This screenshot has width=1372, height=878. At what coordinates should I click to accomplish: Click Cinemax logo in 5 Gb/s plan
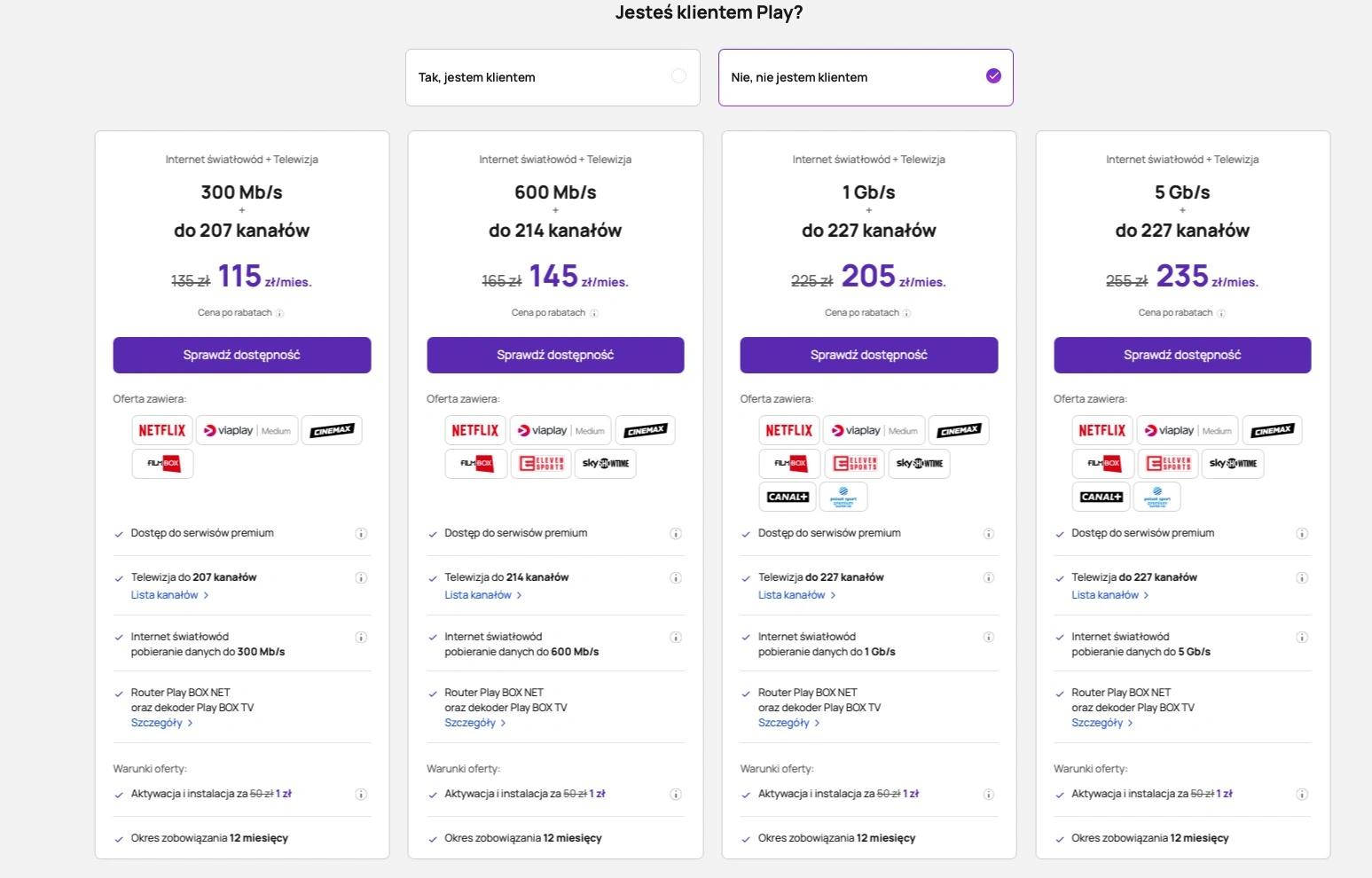point(1273,430)
